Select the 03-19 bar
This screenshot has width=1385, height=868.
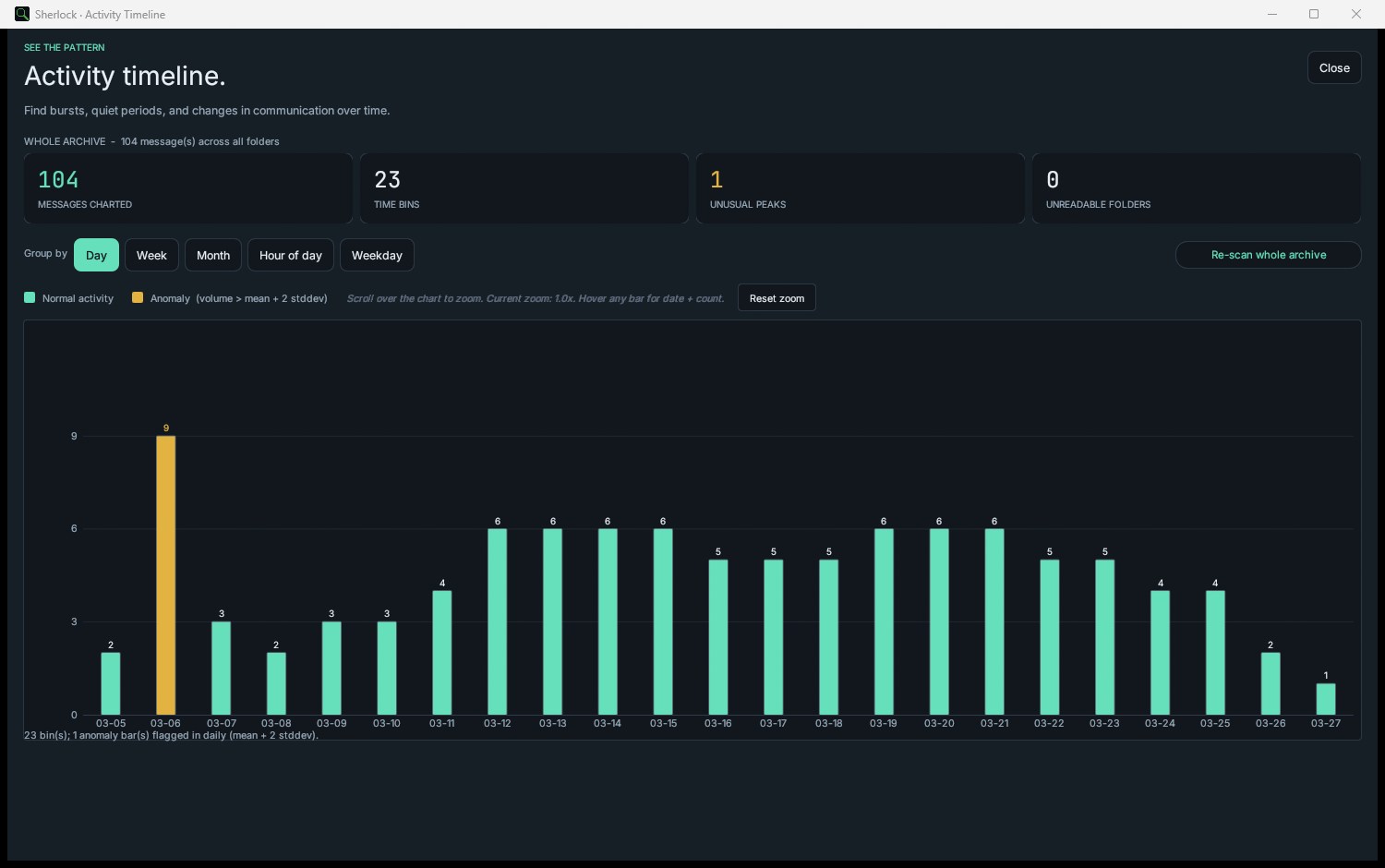coord(884,621)
